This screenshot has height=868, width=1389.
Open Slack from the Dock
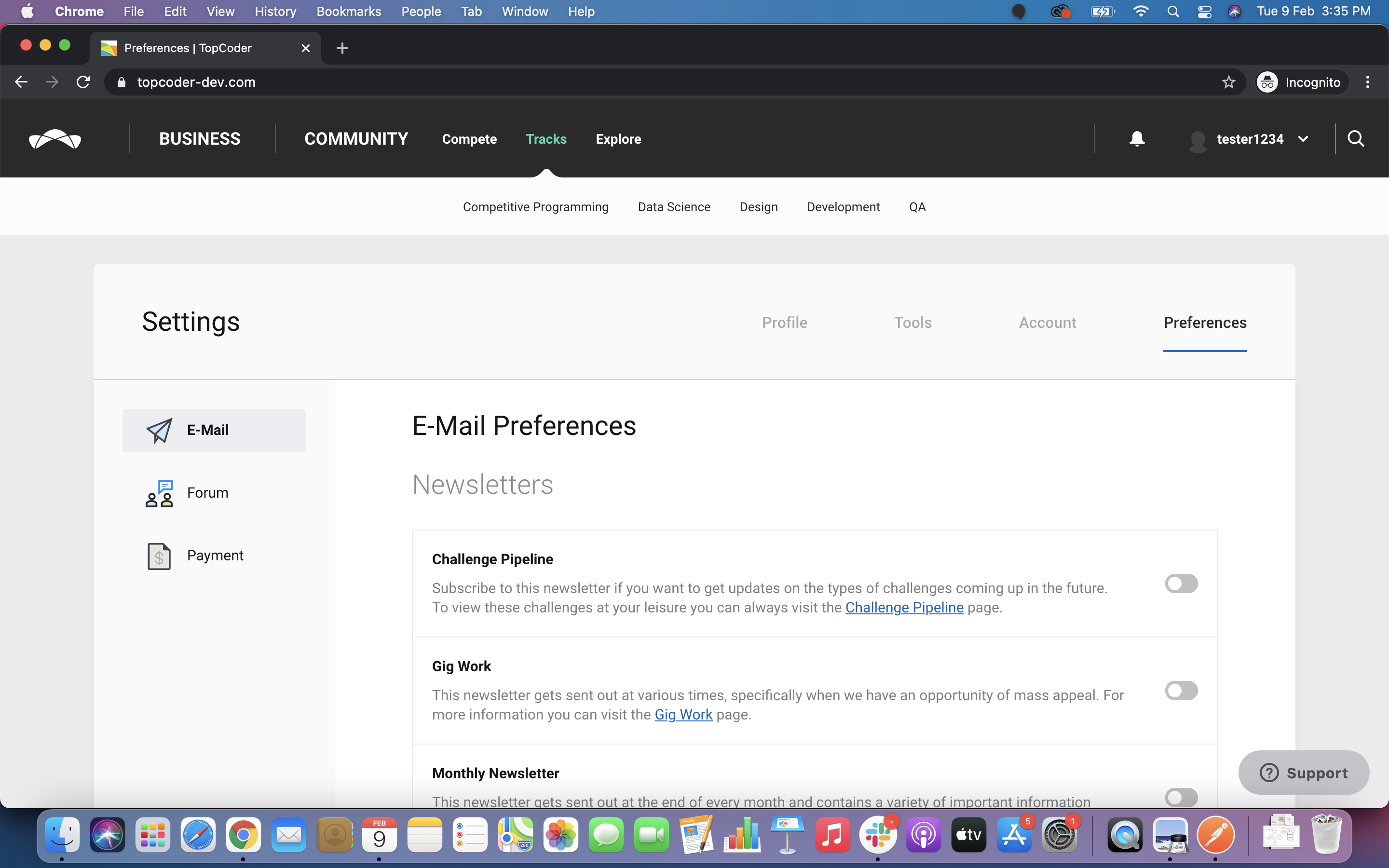(878, 835)
